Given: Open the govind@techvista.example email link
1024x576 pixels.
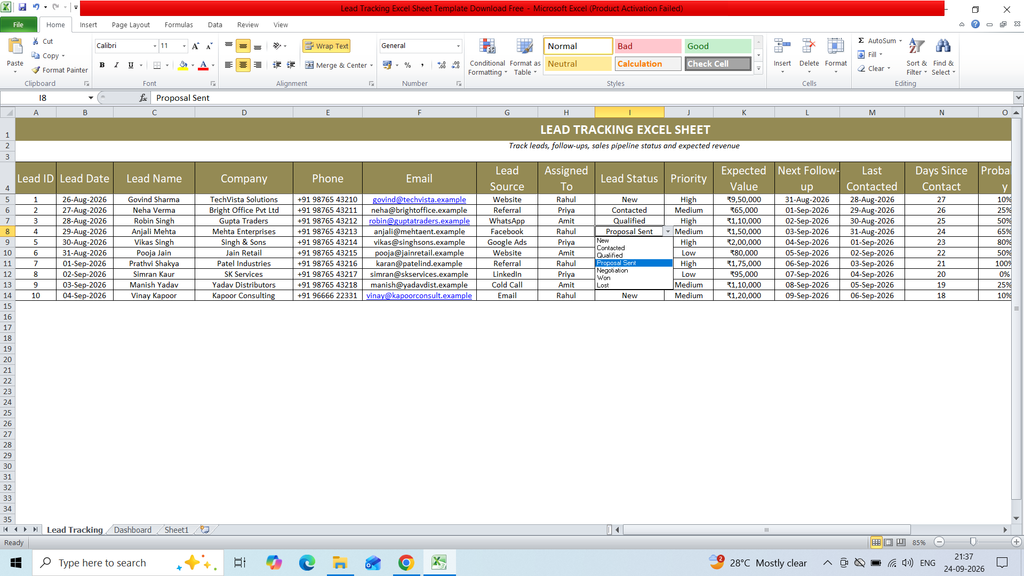Looking at the screenshot, I should coord(419,199).
